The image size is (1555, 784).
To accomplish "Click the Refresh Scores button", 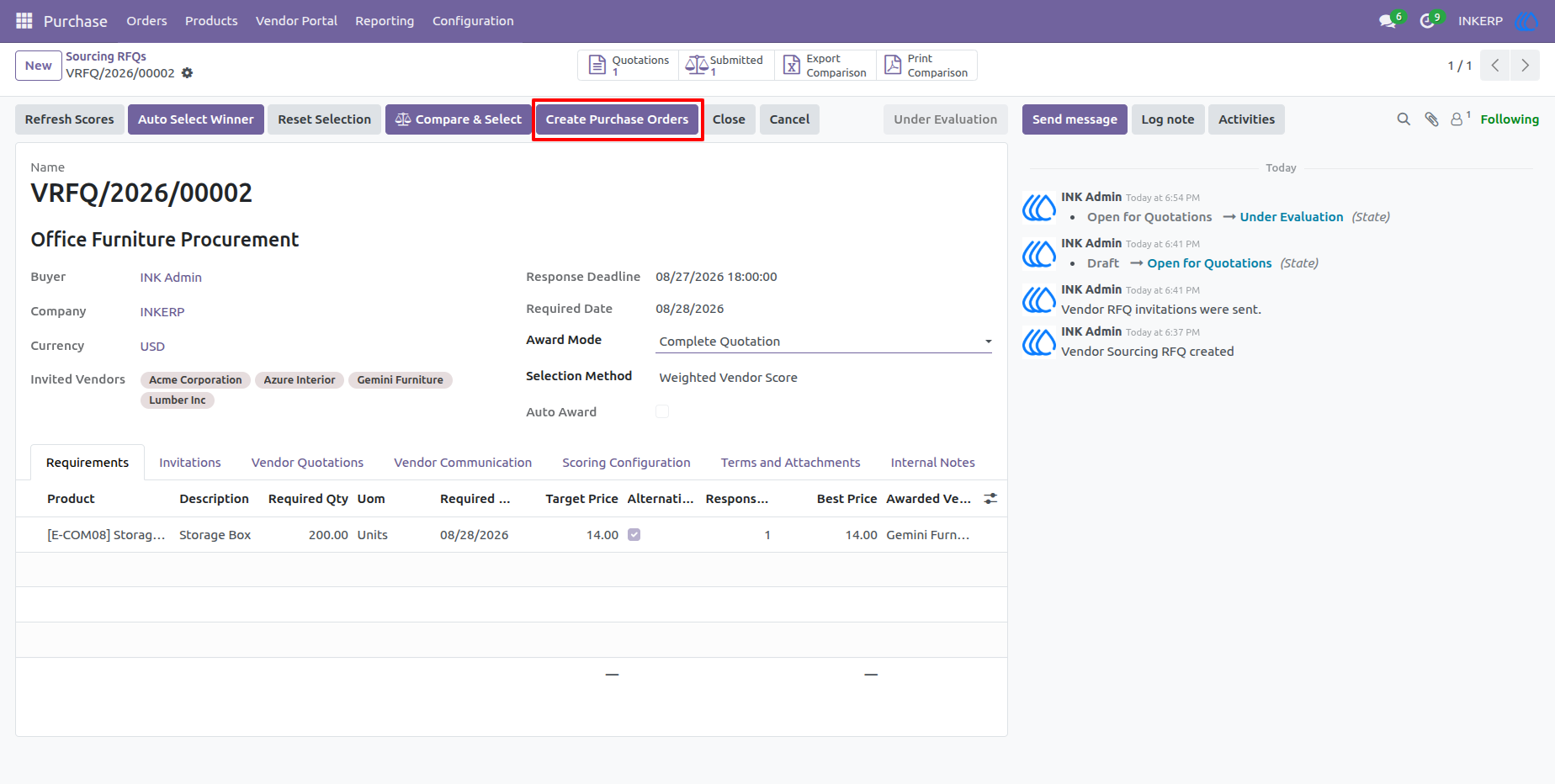I will (70, 119).
